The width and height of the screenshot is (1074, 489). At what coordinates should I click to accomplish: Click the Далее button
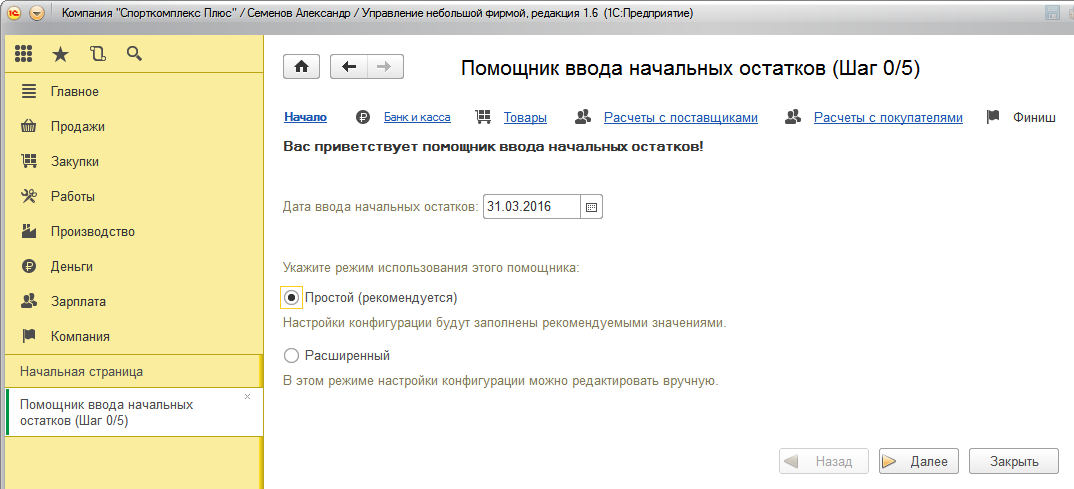click(x=919, y=462)
